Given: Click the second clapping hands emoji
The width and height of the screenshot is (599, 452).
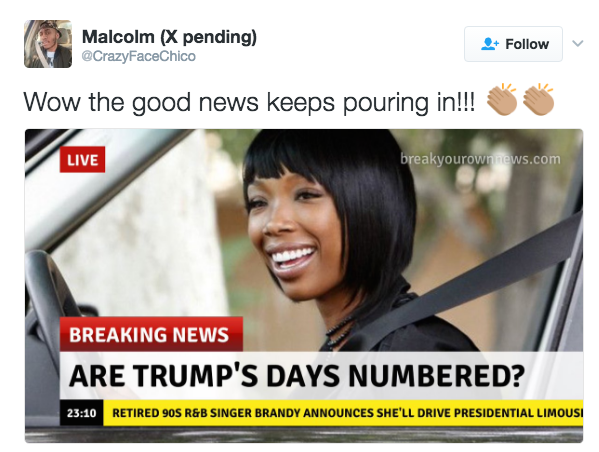Looking at the screenshot, I should click(x=538, y=99).
